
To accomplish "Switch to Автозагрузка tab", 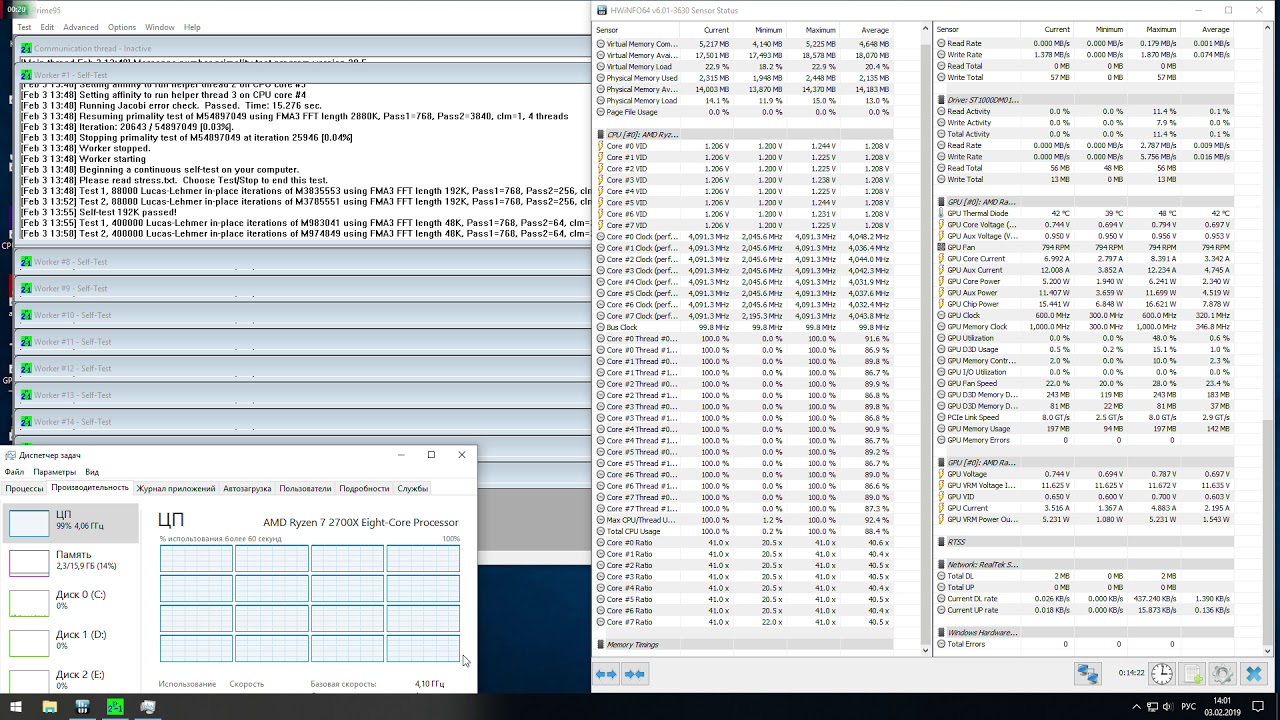I will click(247, 489).
